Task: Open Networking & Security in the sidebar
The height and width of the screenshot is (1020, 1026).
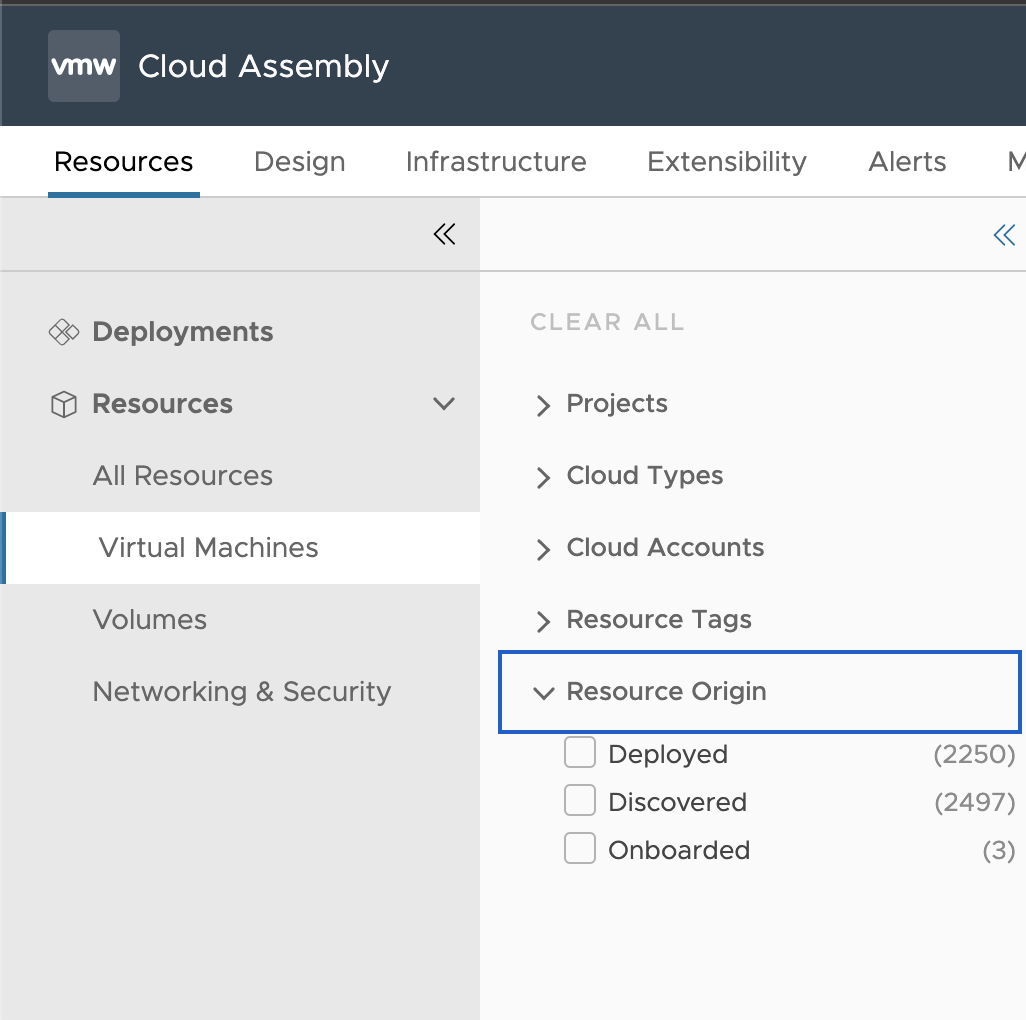Action: pyautogui.click(x=242, y=692)
